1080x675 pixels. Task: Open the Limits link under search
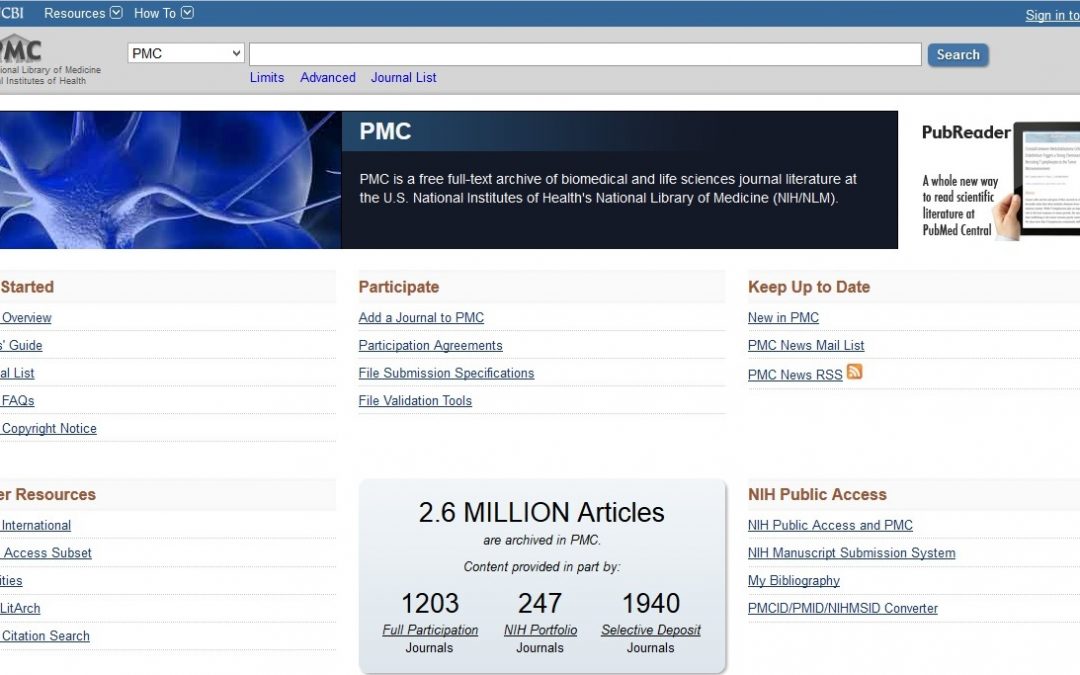(x=267, y=77)
